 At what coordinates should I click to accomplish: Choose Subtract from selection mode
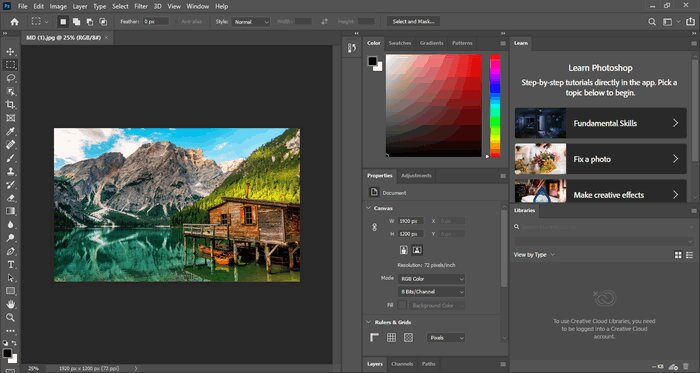(90, 21)
